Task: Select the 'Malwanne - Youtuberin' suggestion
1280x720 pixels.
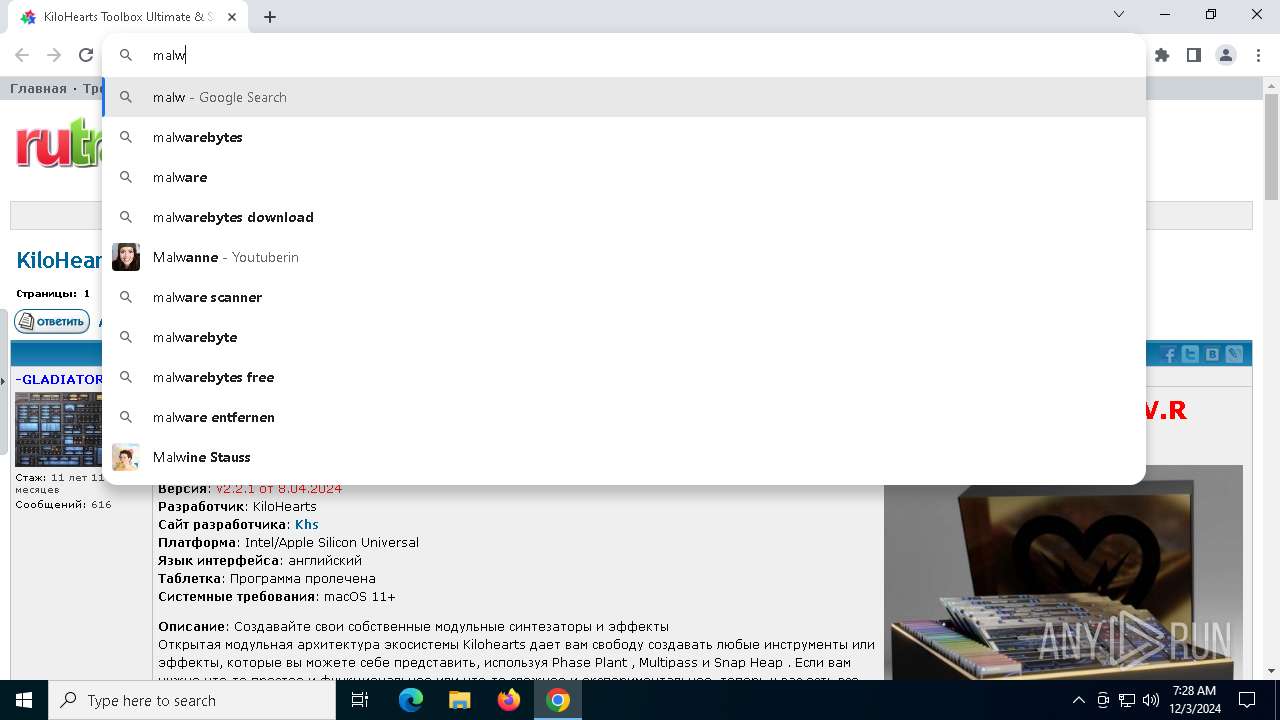Action: 624,257
